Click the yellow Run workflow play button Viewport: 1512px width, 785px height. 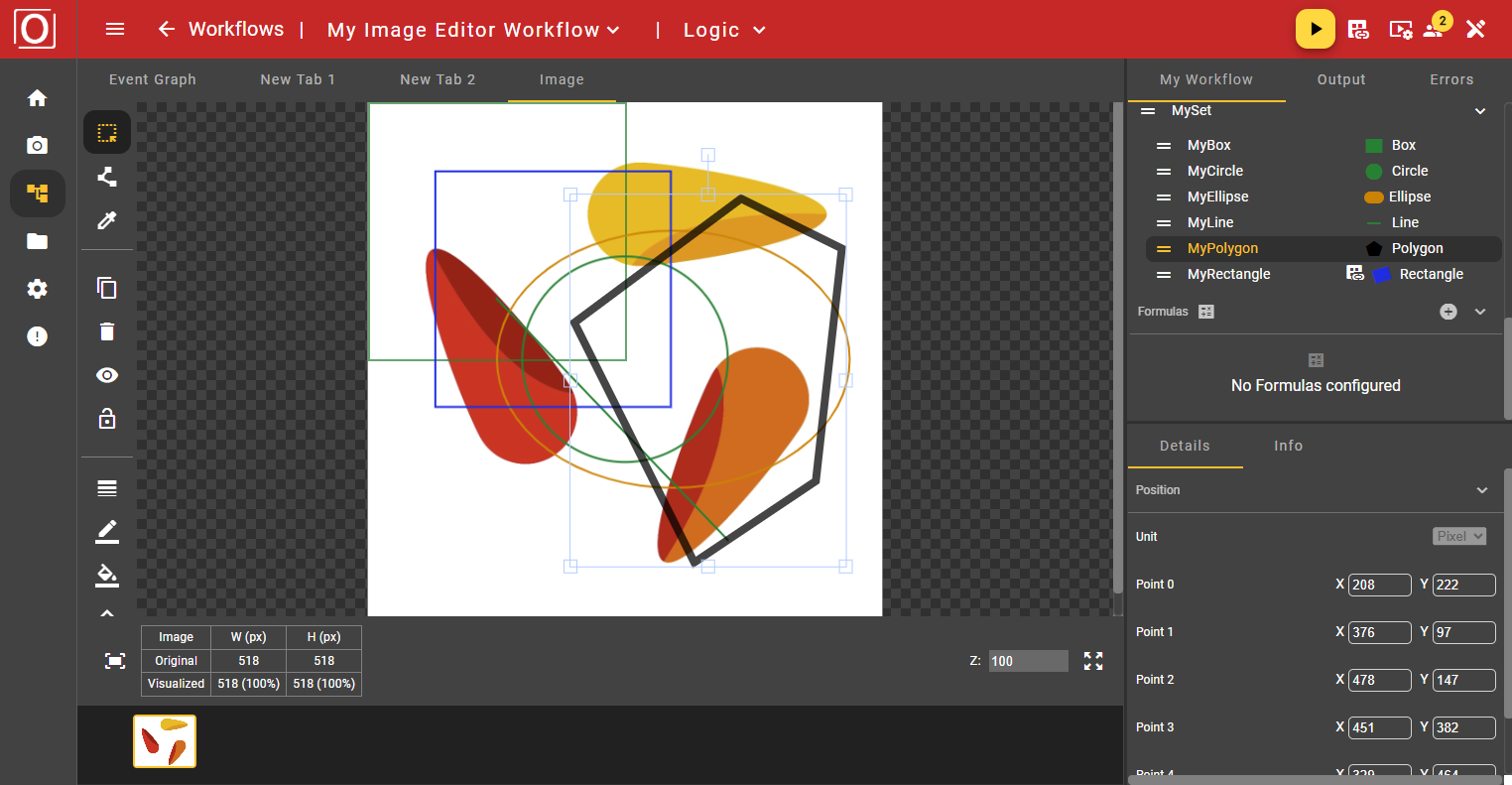pyautogui.click(x=1315, y=30)
